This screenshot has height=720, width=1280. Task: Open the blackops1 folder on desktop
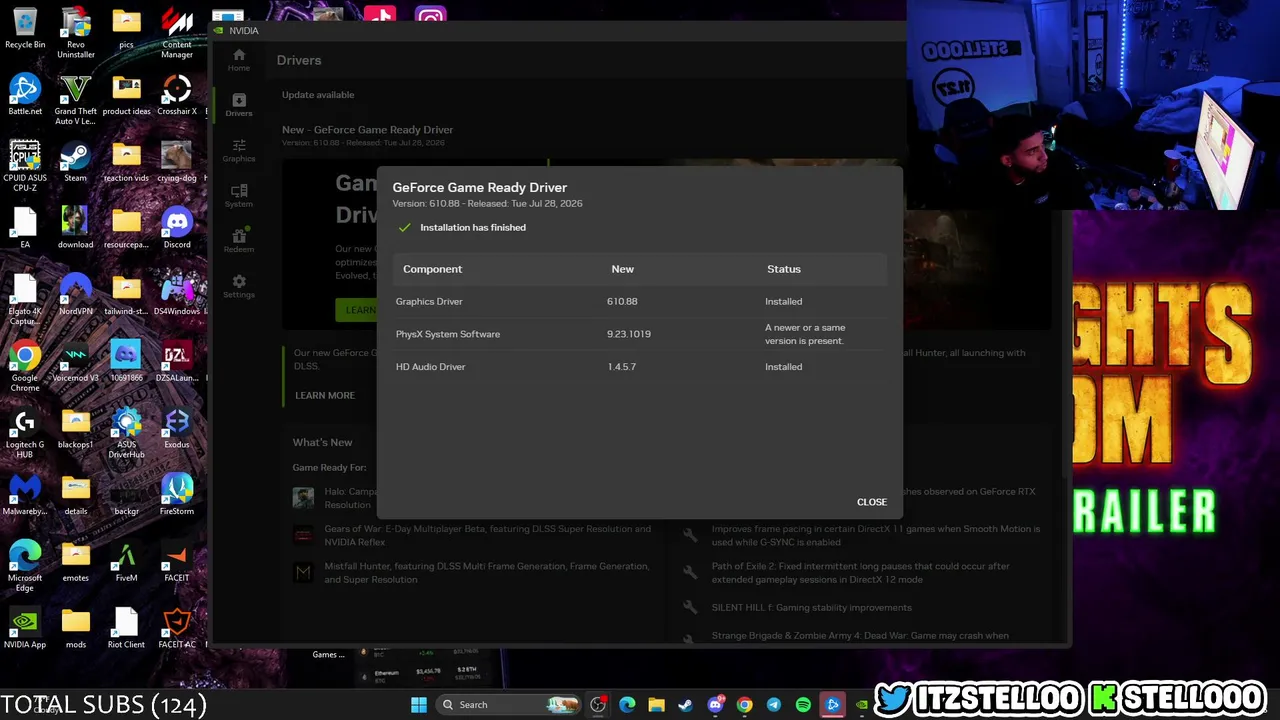click(76, 428)
